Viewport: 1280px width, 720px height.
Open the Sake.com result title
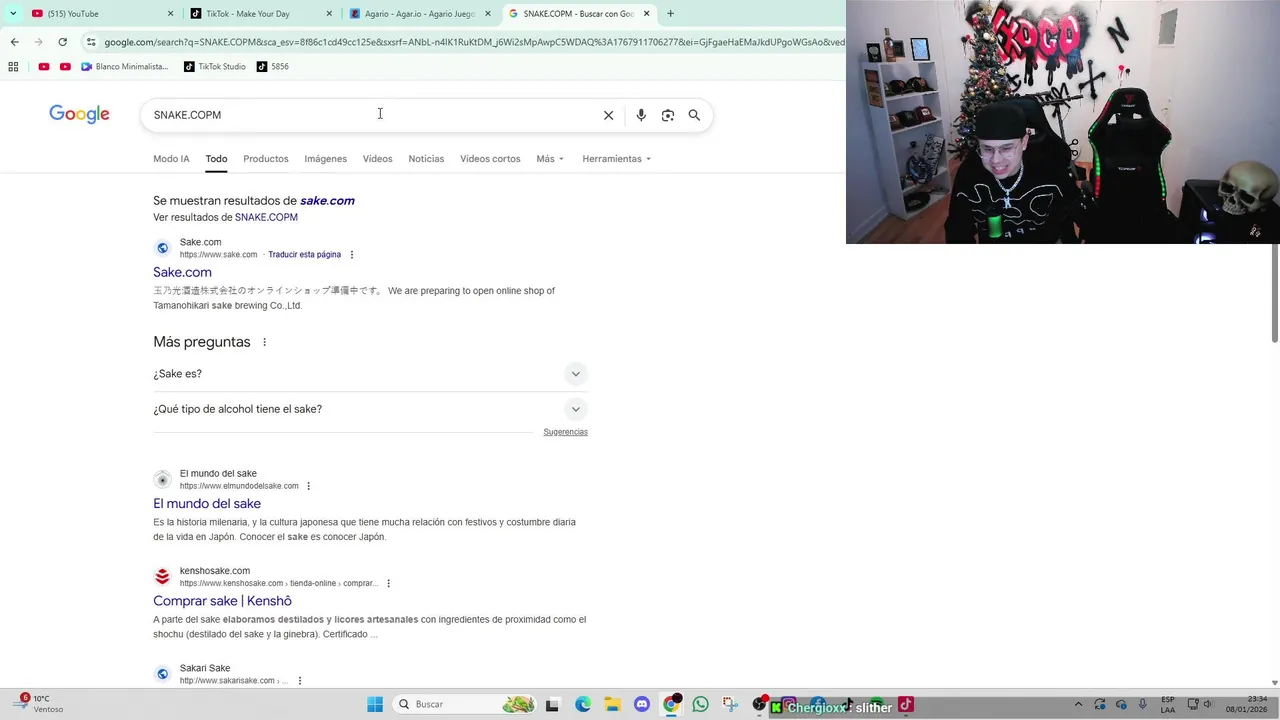point(182,272)
